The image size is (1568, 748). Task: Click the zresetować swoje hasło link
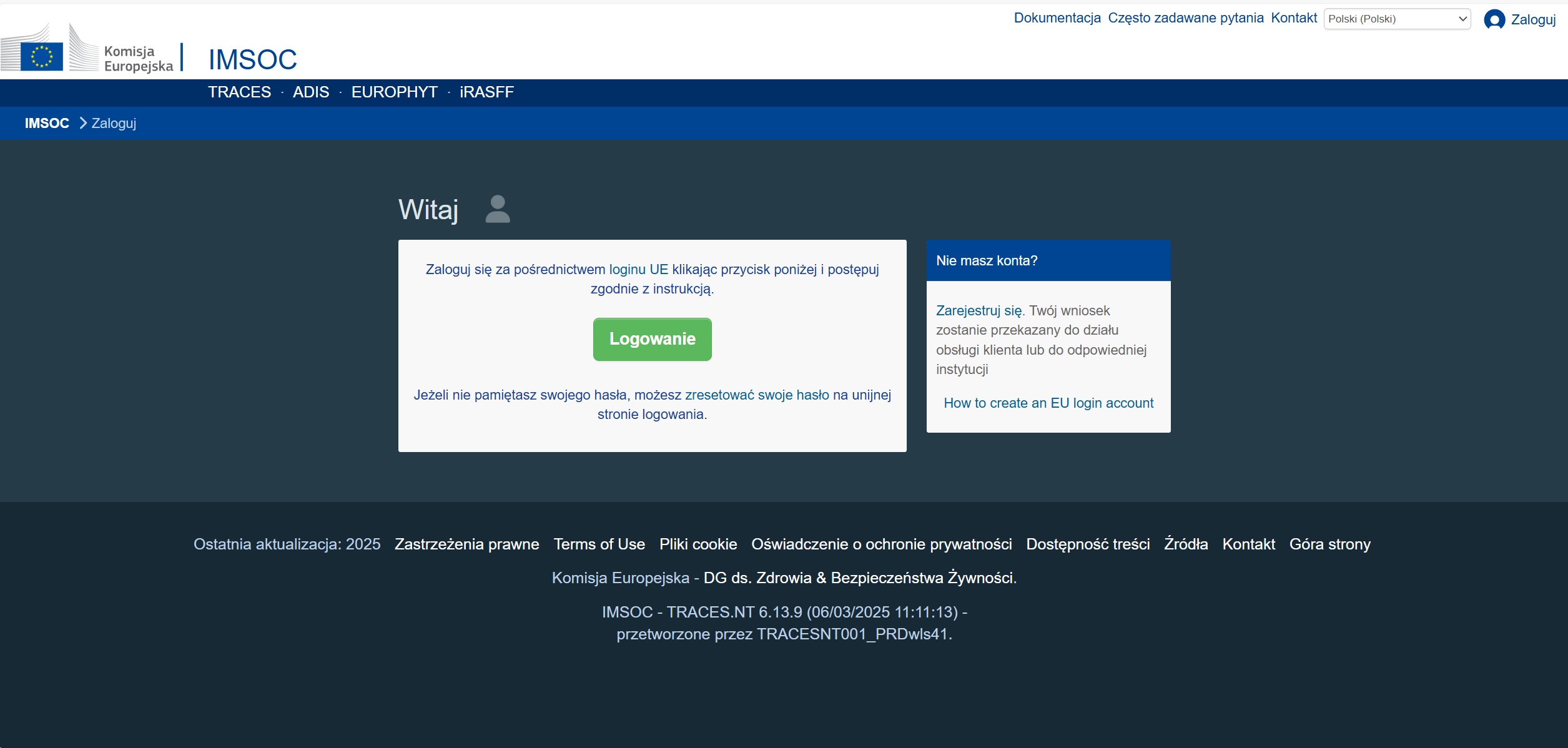(x=757, y=395)
